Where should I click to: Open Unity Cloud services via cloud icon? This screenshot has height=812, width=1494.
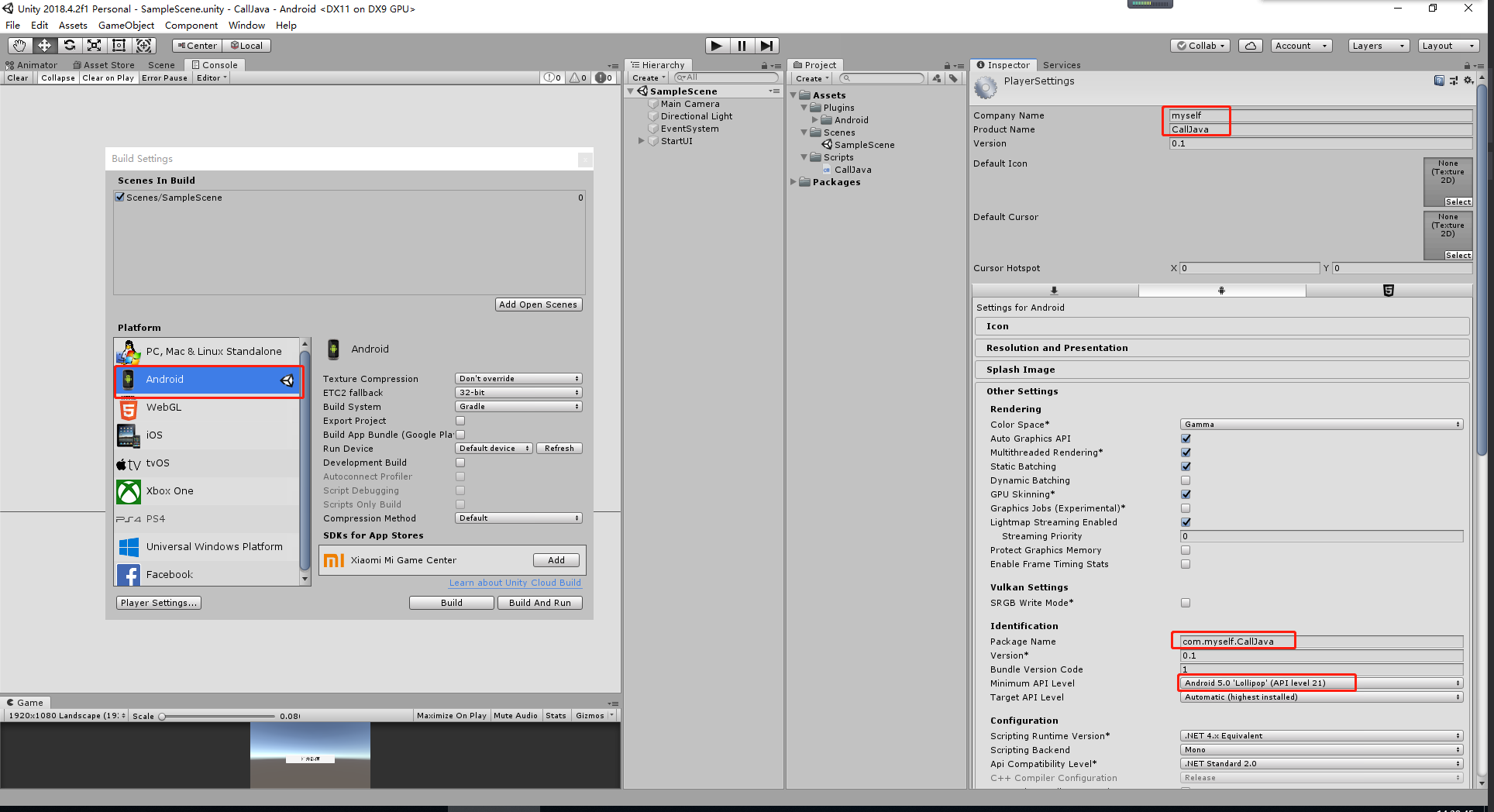(x=1250, y=45)
